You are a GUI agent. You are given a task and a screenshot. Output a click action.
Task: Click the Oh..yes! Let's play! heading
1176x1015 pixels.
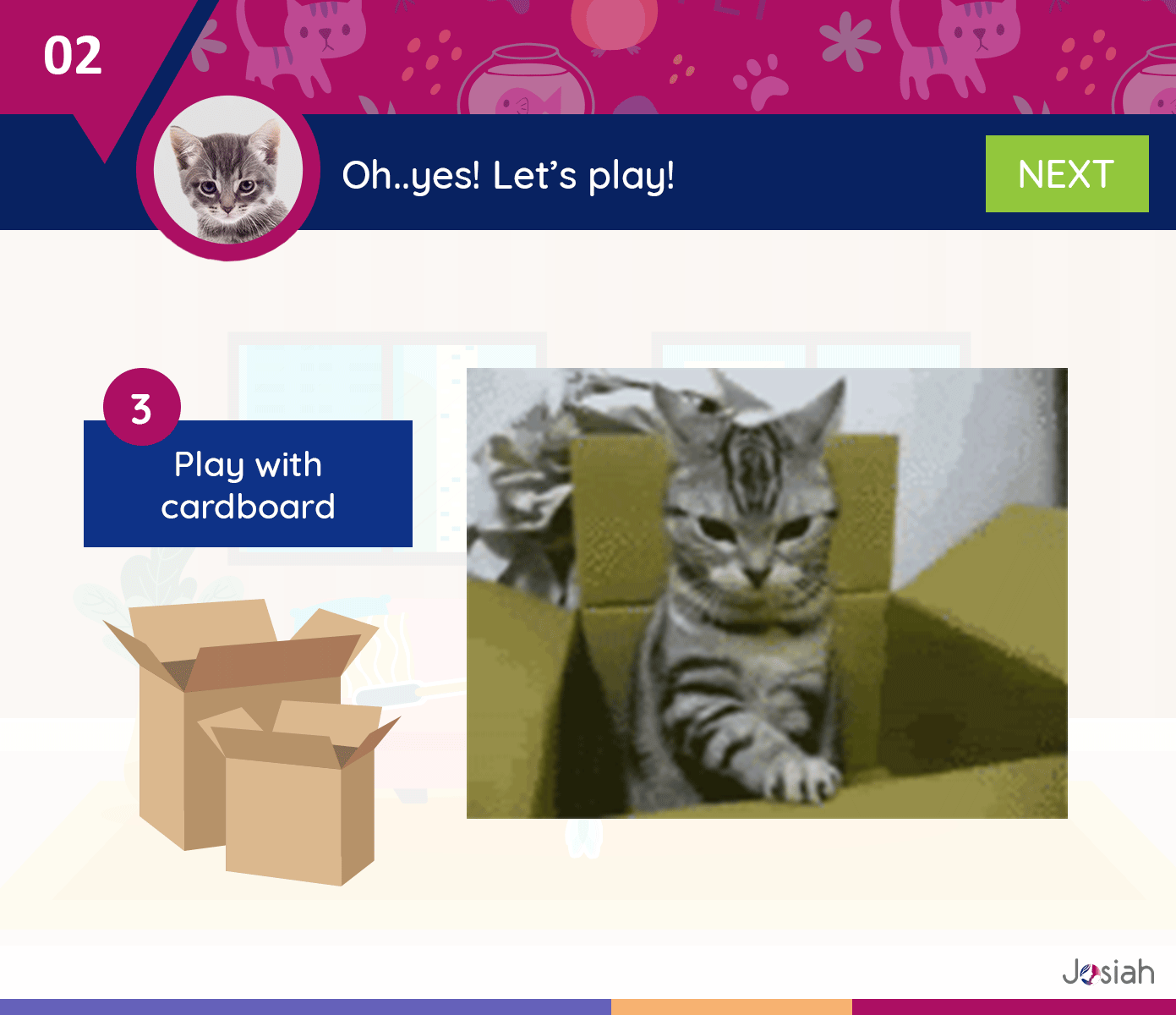(508, 175)
